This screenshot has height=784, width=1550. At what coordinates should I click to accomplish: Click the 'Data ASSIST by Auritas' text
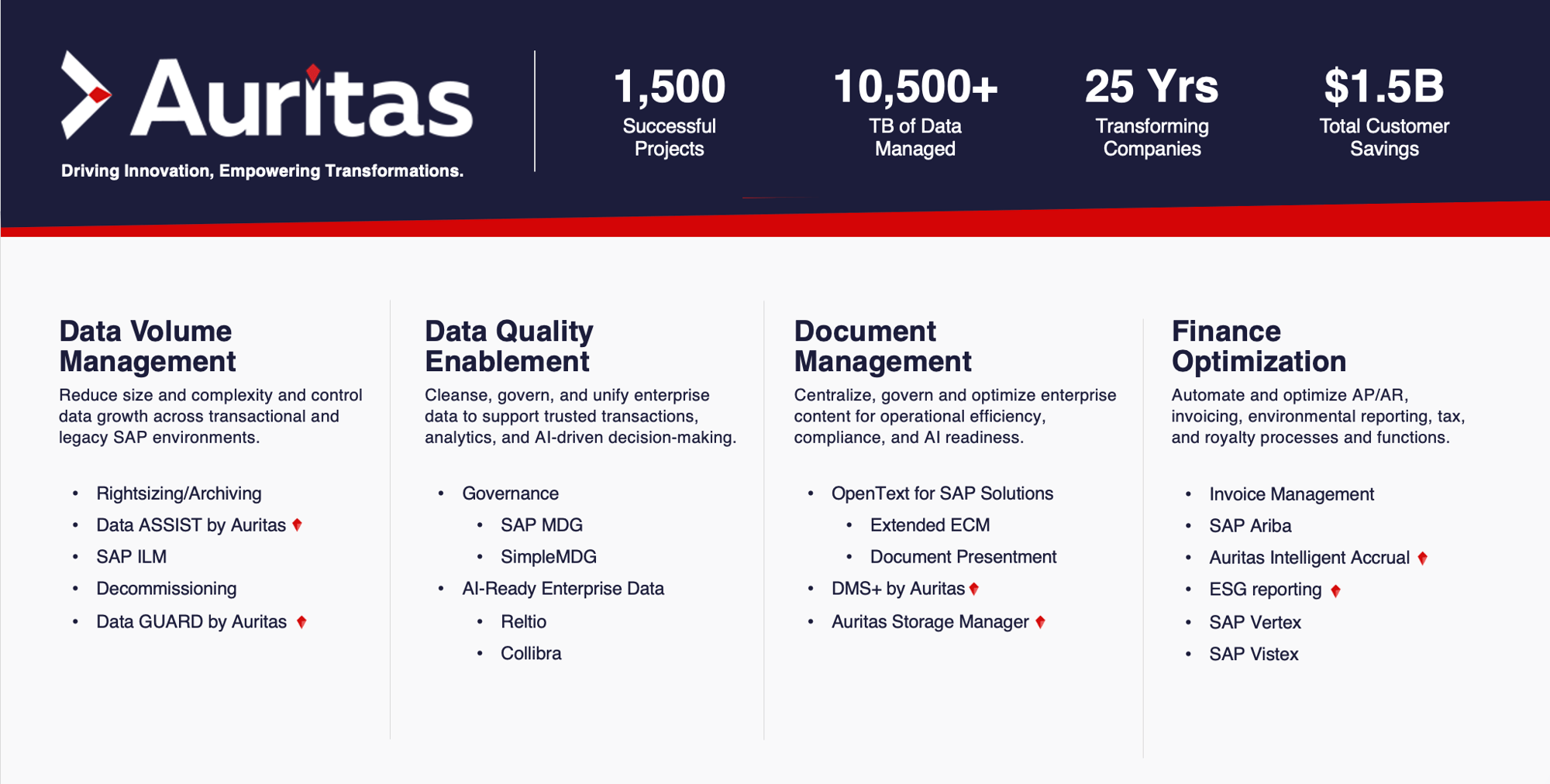pyautogui.click(x=191, y=525)
